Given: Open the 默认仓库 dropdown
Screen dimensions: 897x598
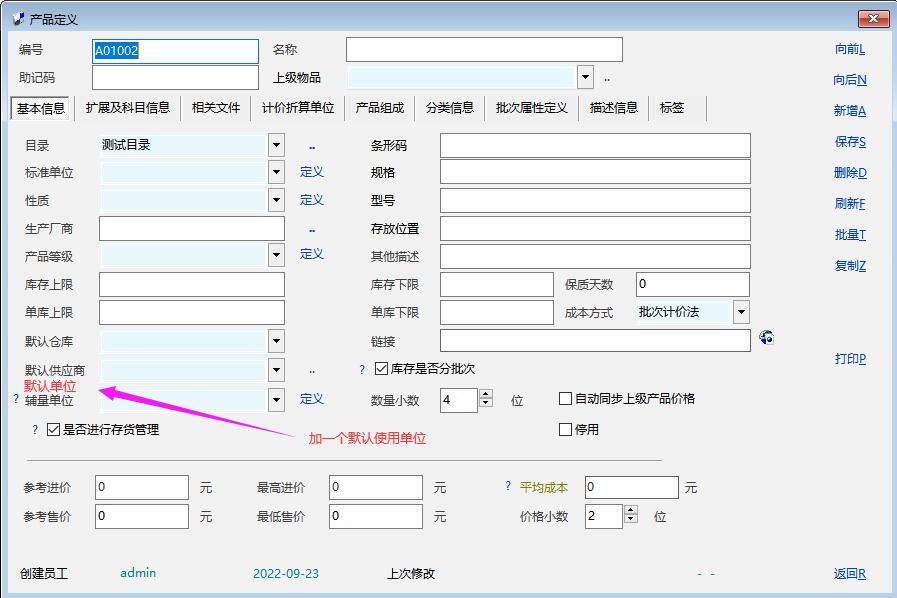Looking at the screenshot, I should click(276, 342).
